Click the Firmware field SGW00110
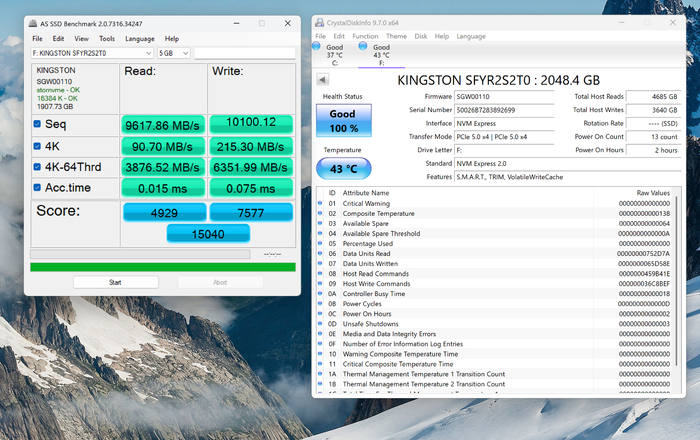The image size is (700, 440). click(504, 96)
